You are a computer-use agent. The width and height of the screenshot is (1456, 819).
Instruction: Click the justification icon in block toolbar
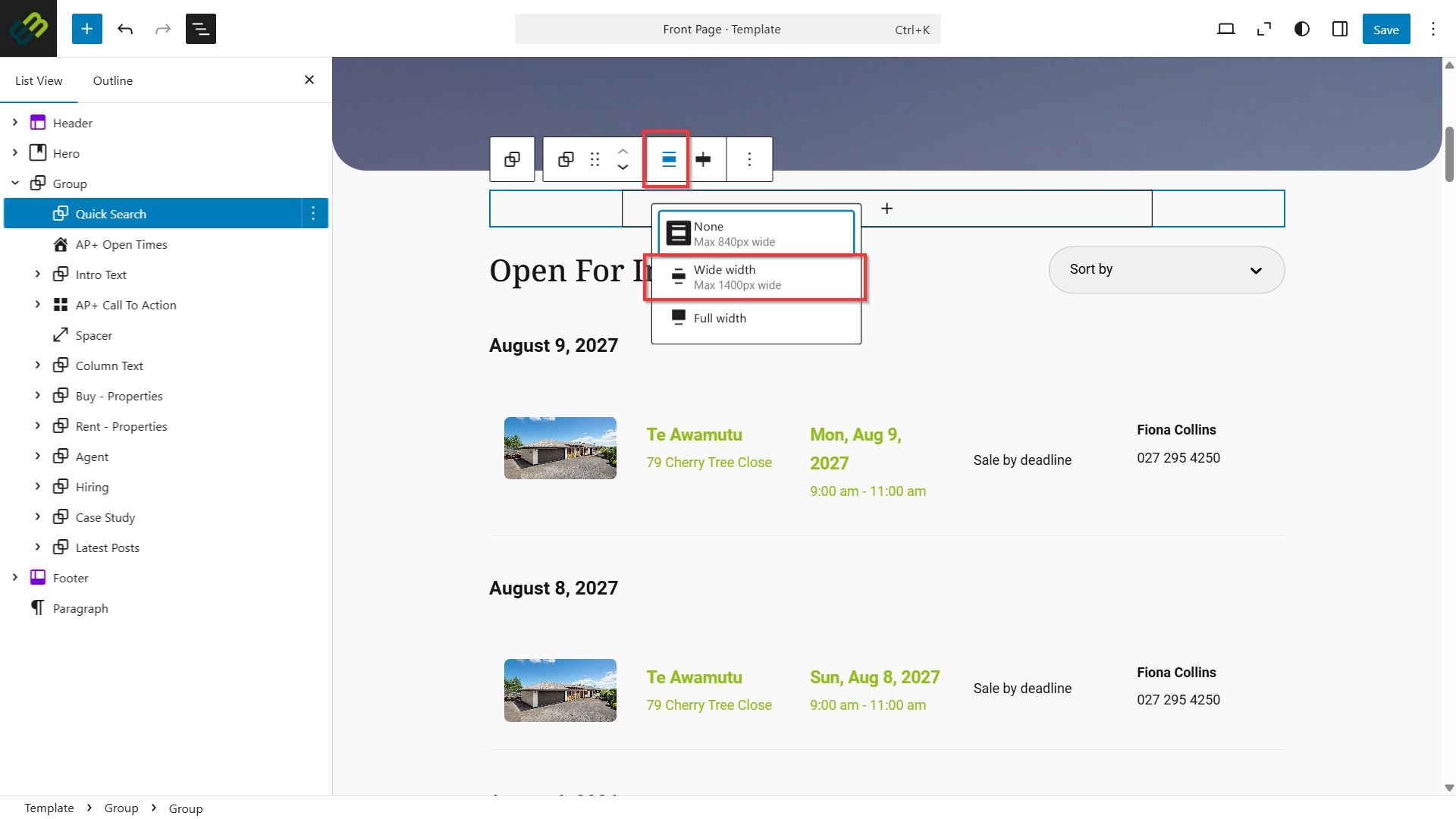pyautogui.click(x=704, y=159)
